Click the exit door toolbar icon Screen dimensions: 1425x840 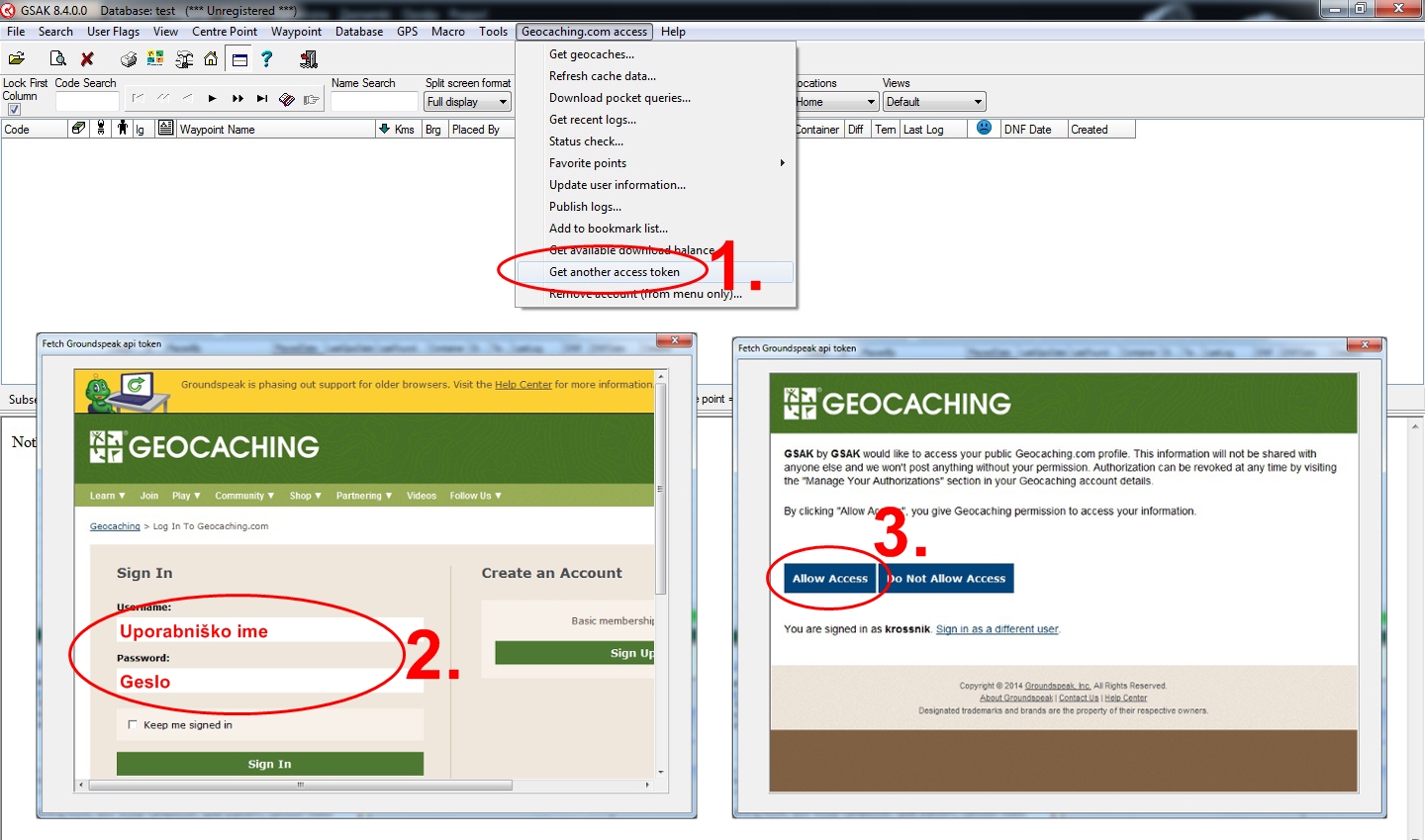pos(309,59)
